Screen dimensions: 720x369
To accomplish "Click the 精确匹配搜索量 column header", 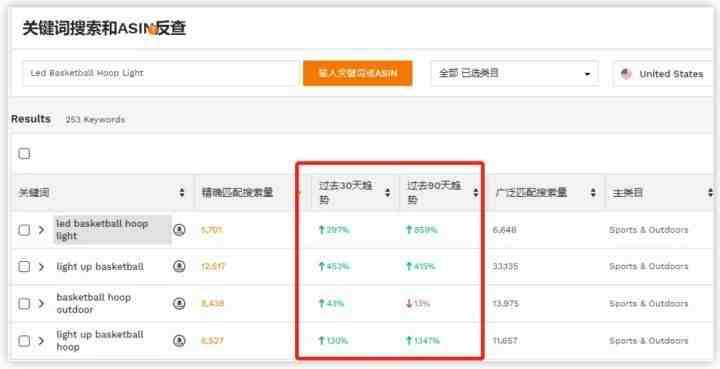I will (x=237, y=192).
